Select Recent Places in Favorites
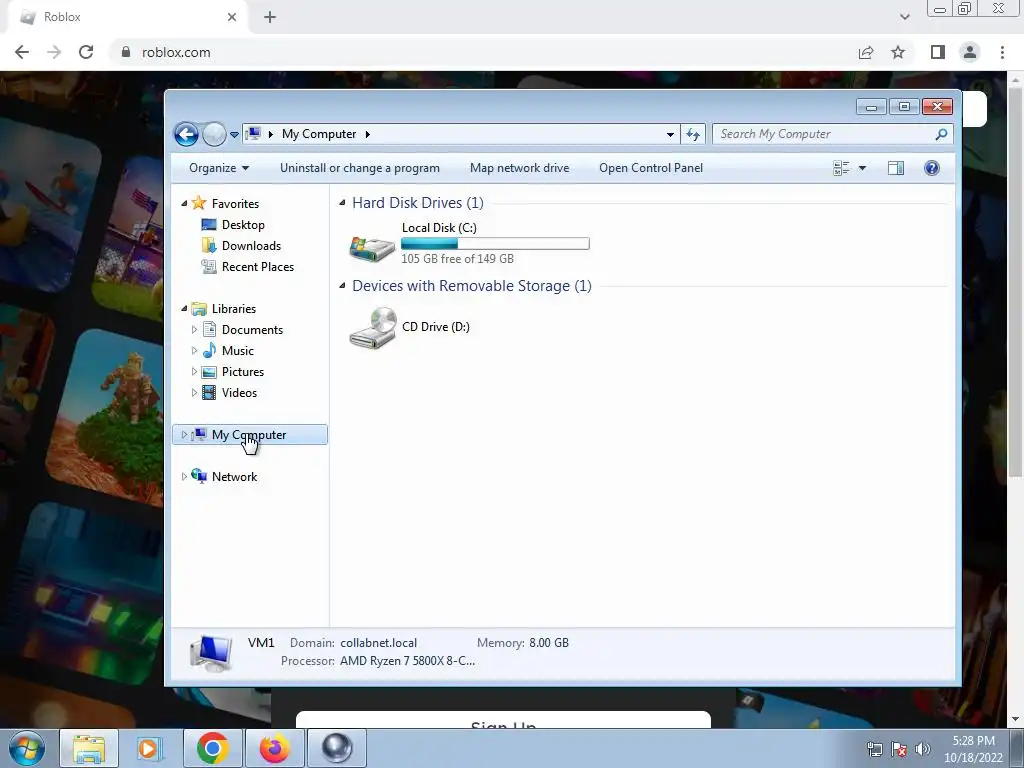 click(258, 266)
